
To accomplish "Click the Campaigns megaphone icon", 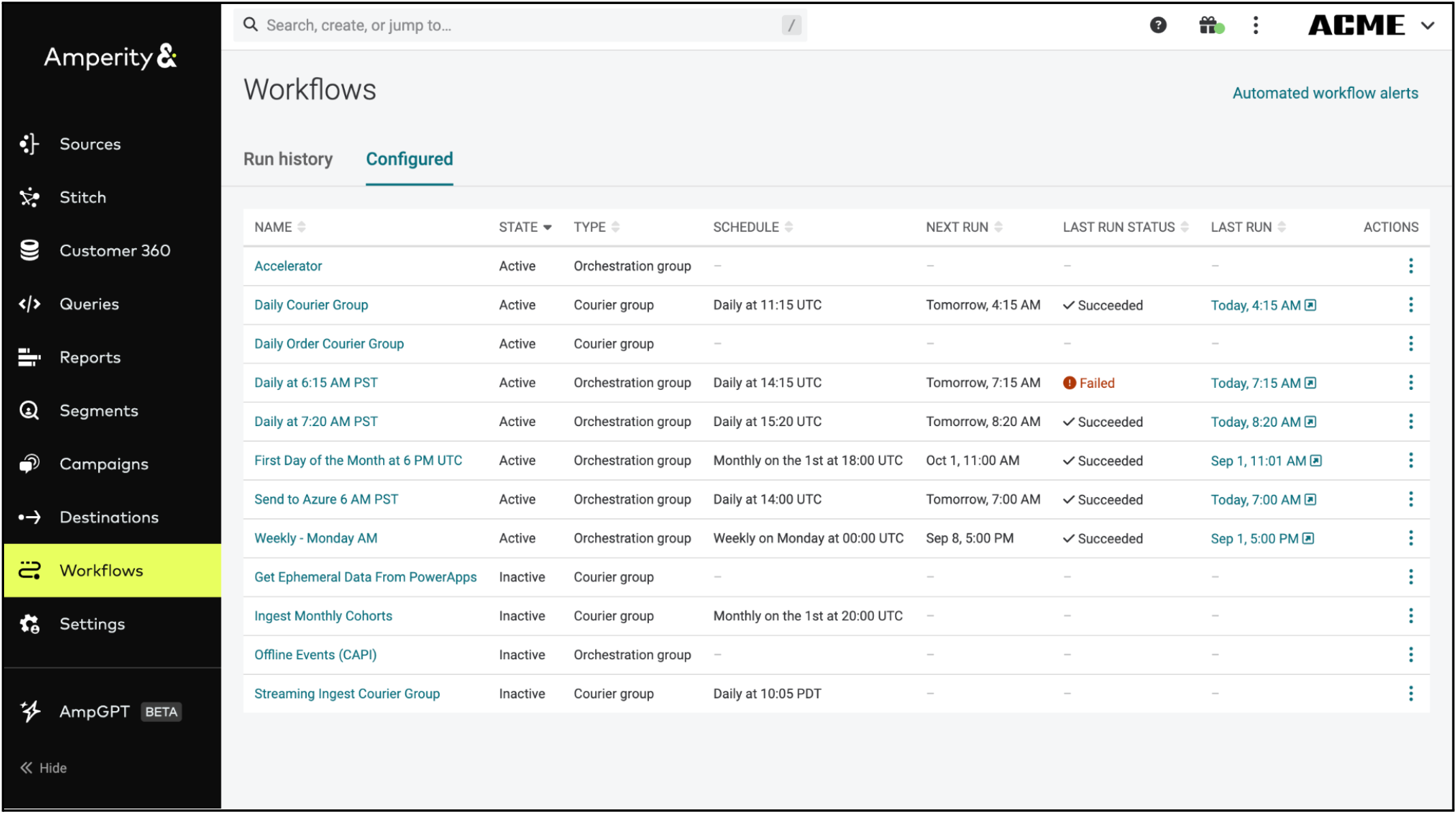I will tap(29, 464).
